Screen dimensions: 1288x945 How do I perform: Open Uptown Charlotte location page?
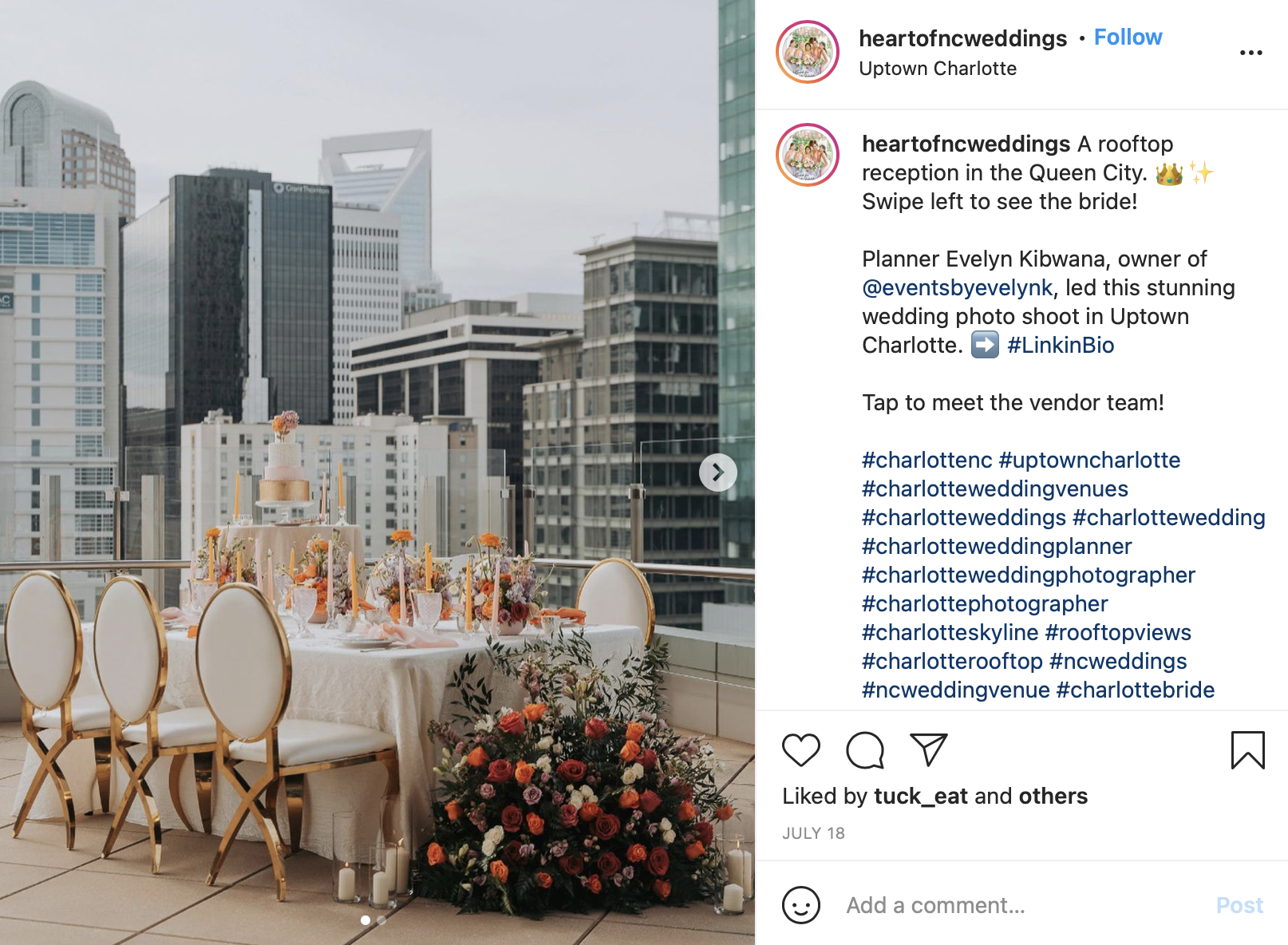938,69
